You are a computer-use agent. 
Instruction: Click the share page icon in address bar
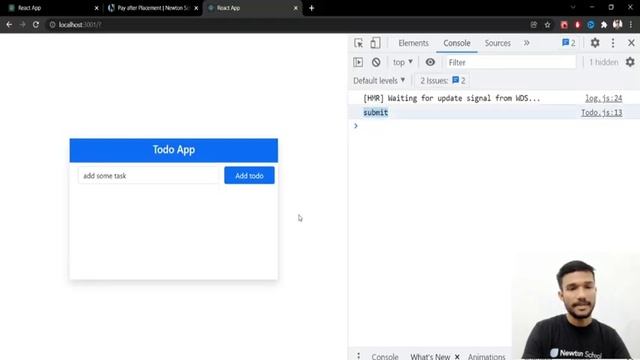click(x=533, y=25)
